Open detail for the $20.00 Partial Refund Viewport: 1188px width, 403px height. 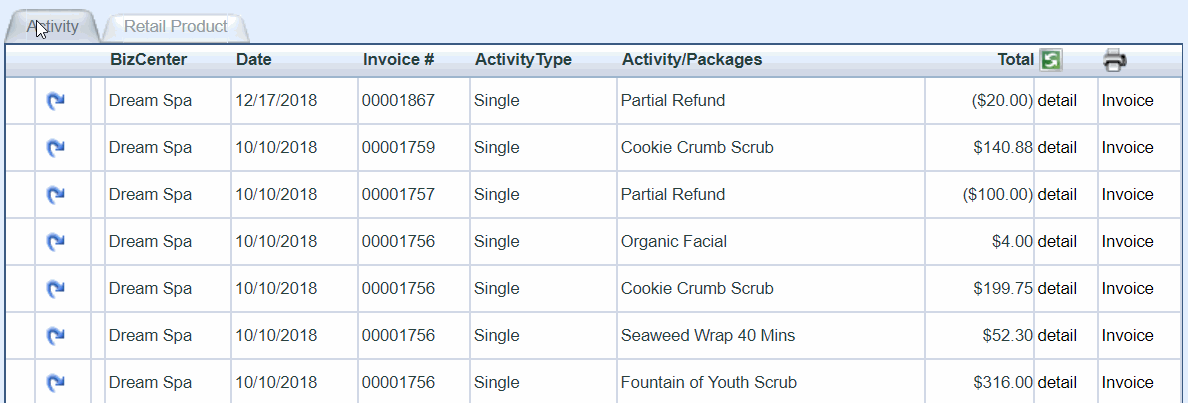(x=1057, y=101)
